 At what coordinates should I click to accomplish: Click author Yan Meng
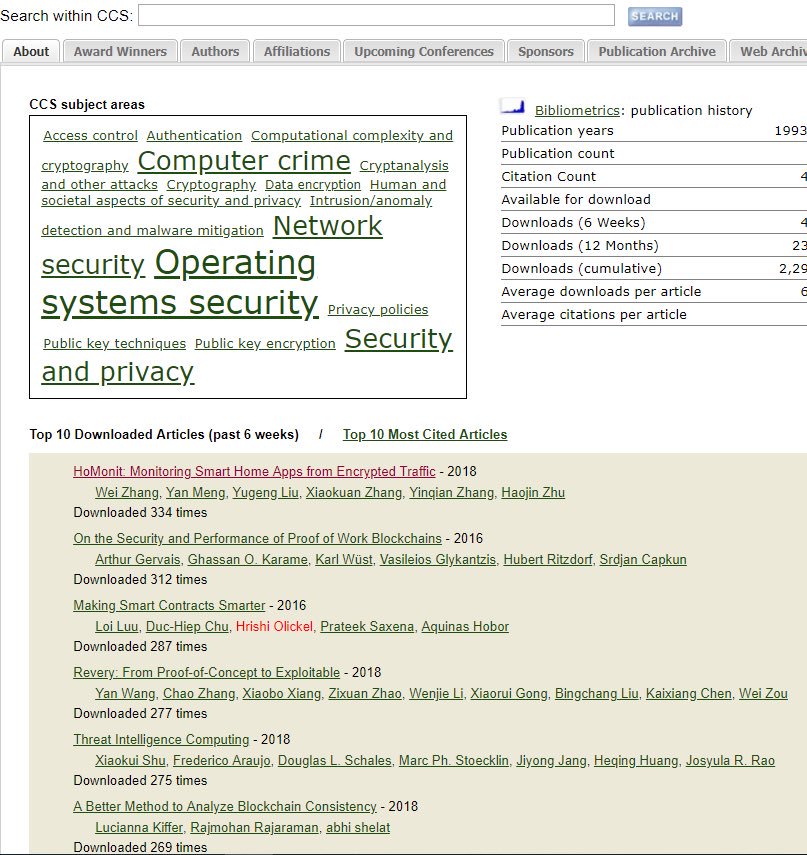(x=195, y=492)
